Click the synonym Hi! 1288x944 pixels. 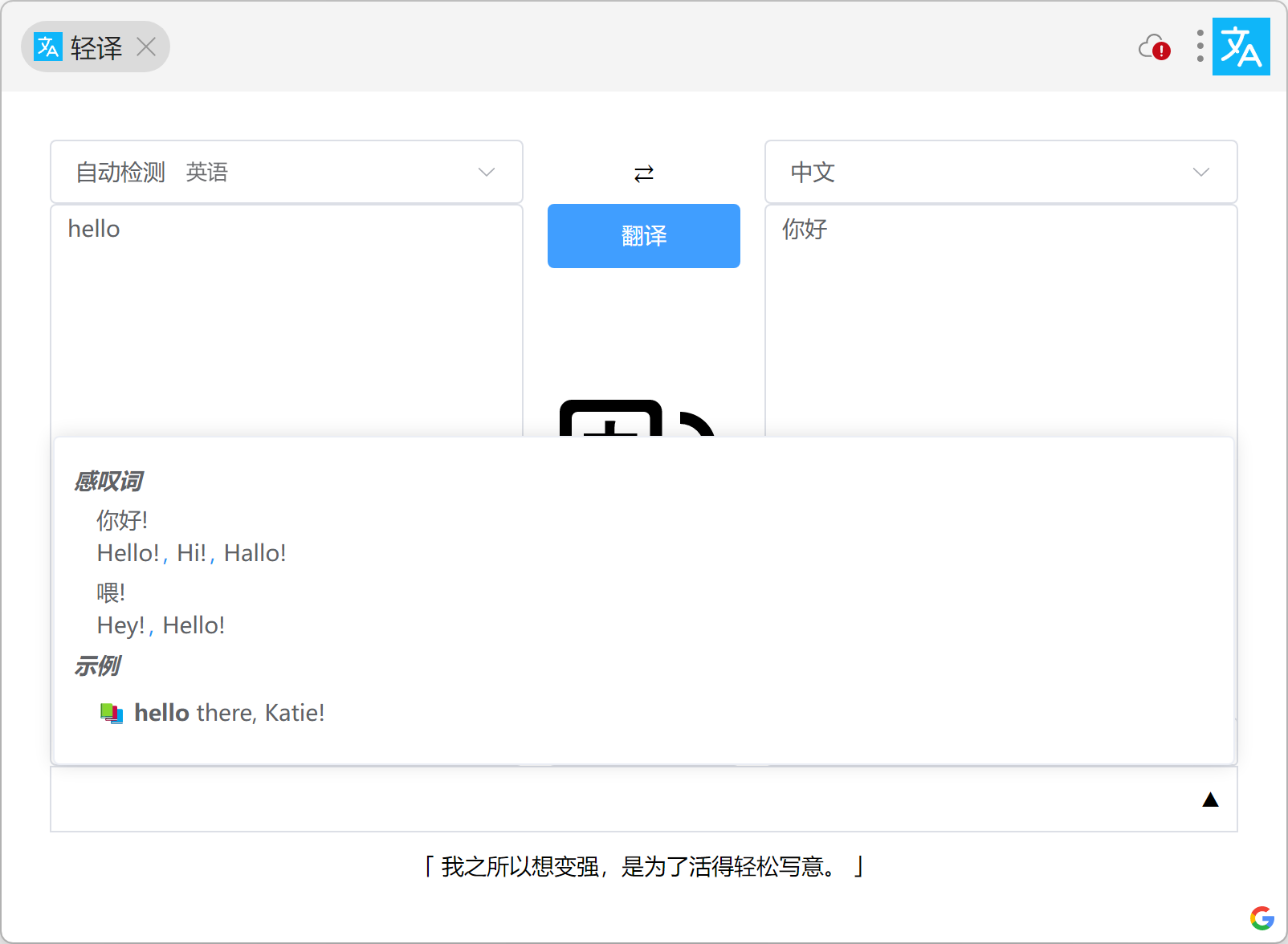pyautogui.click(x=192, y=553)
